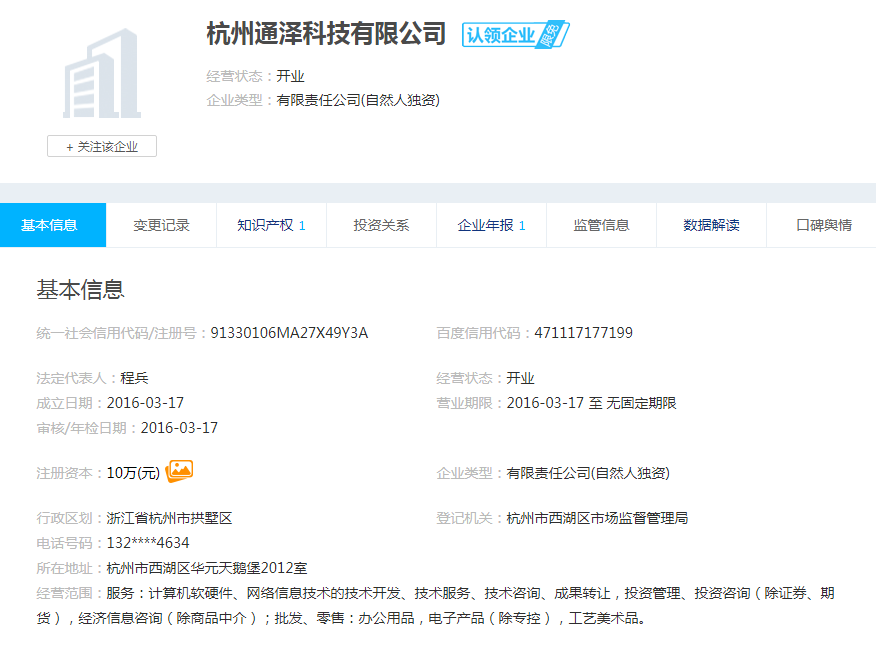876x670 pixels.
Task: Click the 杭州通泽科技有限公司 company title
Action: click(x=326, y=34)
